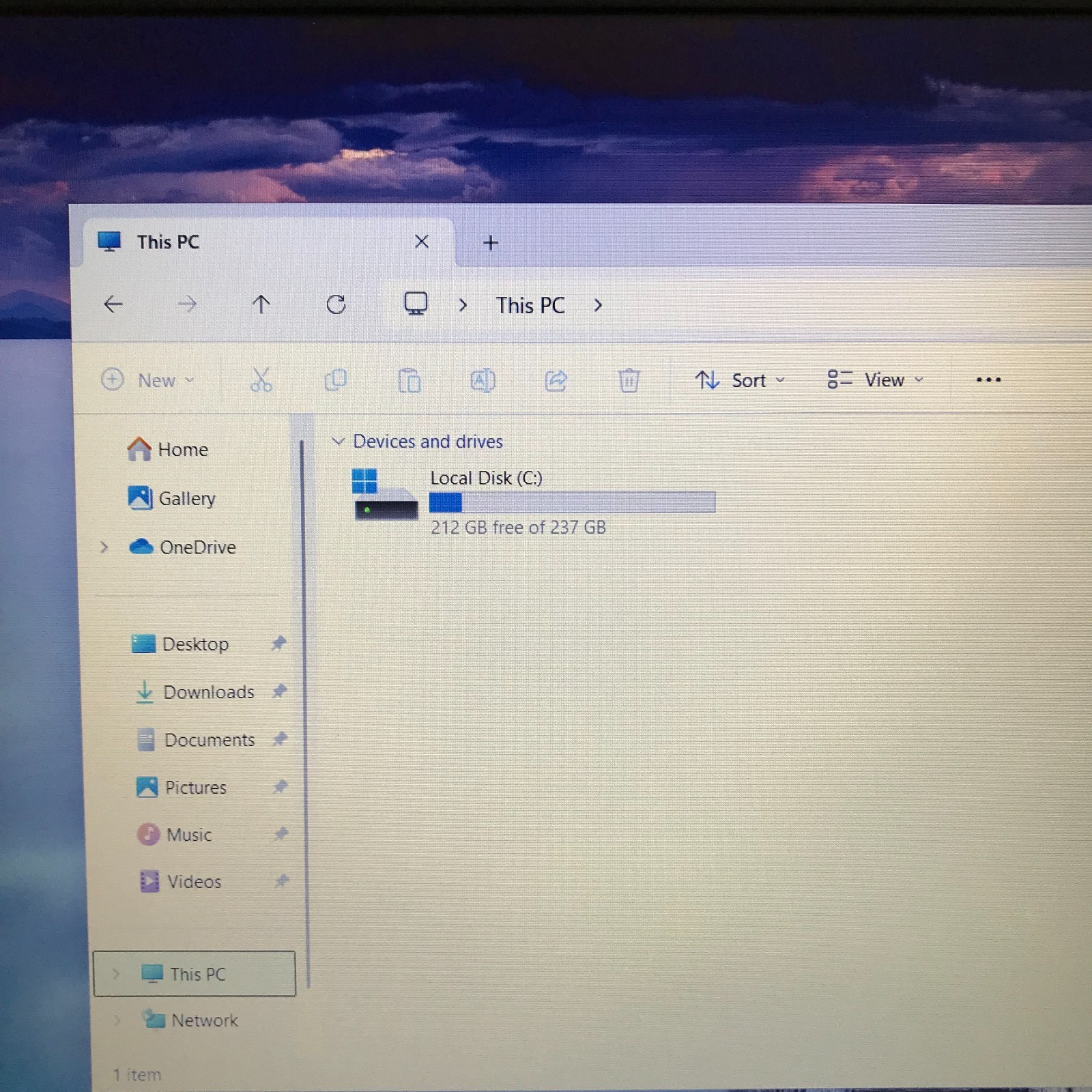Close the This PC tab
Viewport: 1092px width, 1092px height.
coord(422,241)
